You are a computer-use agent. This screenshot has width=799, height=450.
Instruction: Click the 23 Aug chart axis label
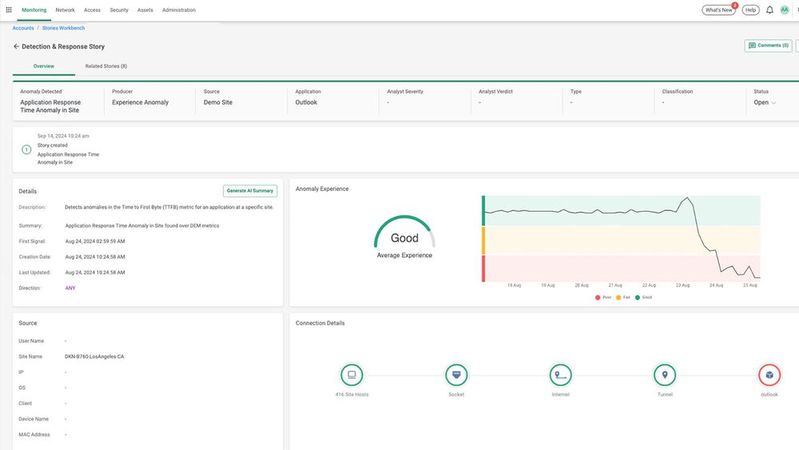pos(683,285)
